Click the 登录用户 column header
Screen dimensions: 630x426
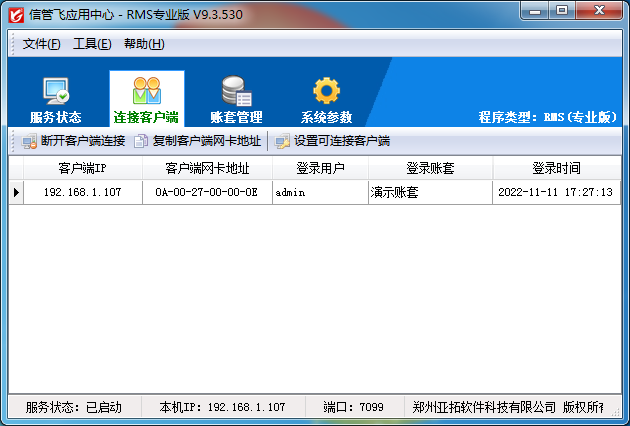[x=320, y=168]
